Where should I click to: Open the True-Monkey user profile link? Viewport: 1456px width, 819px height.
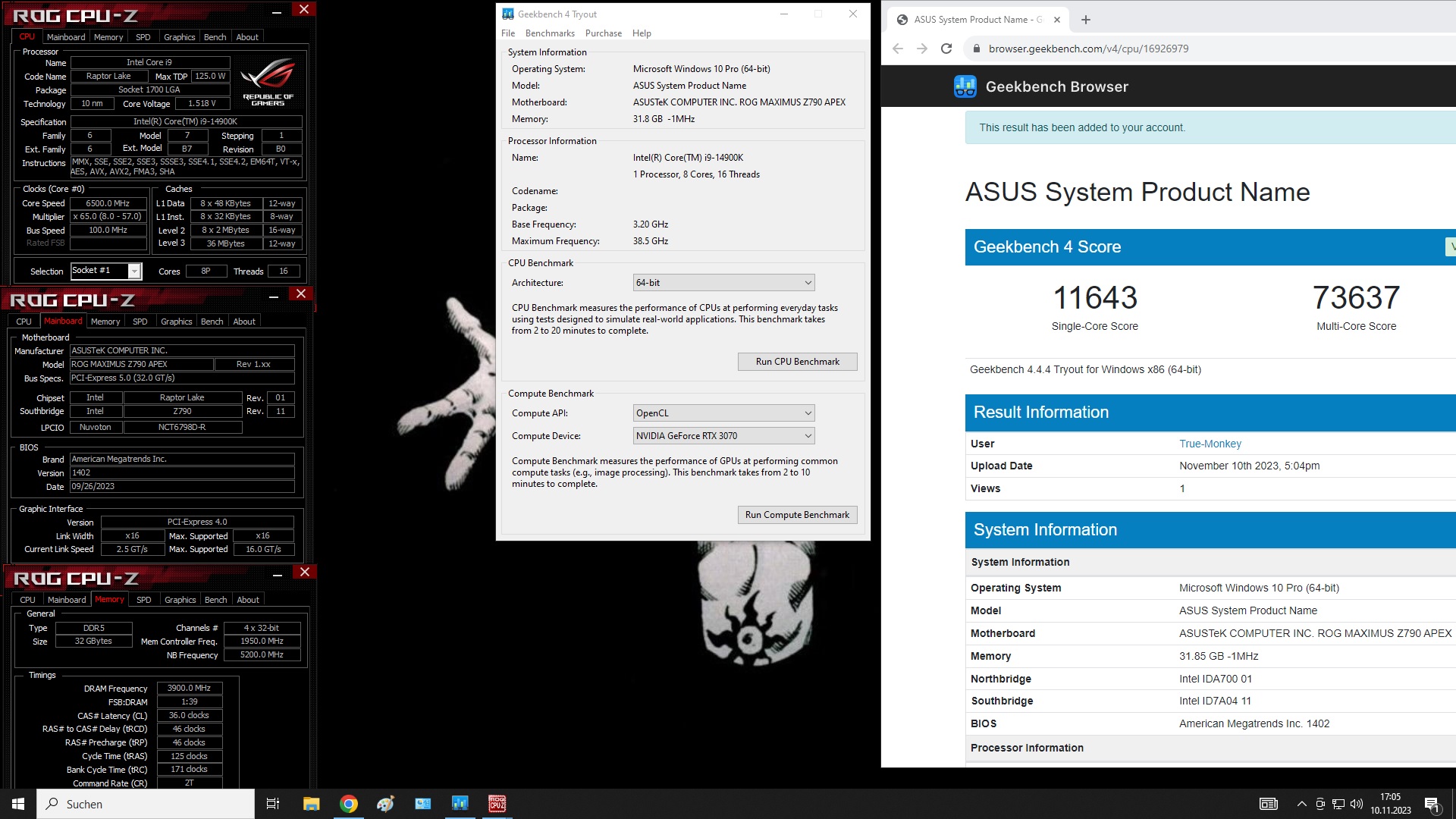pyautogui.click(x=1210, y=444)
